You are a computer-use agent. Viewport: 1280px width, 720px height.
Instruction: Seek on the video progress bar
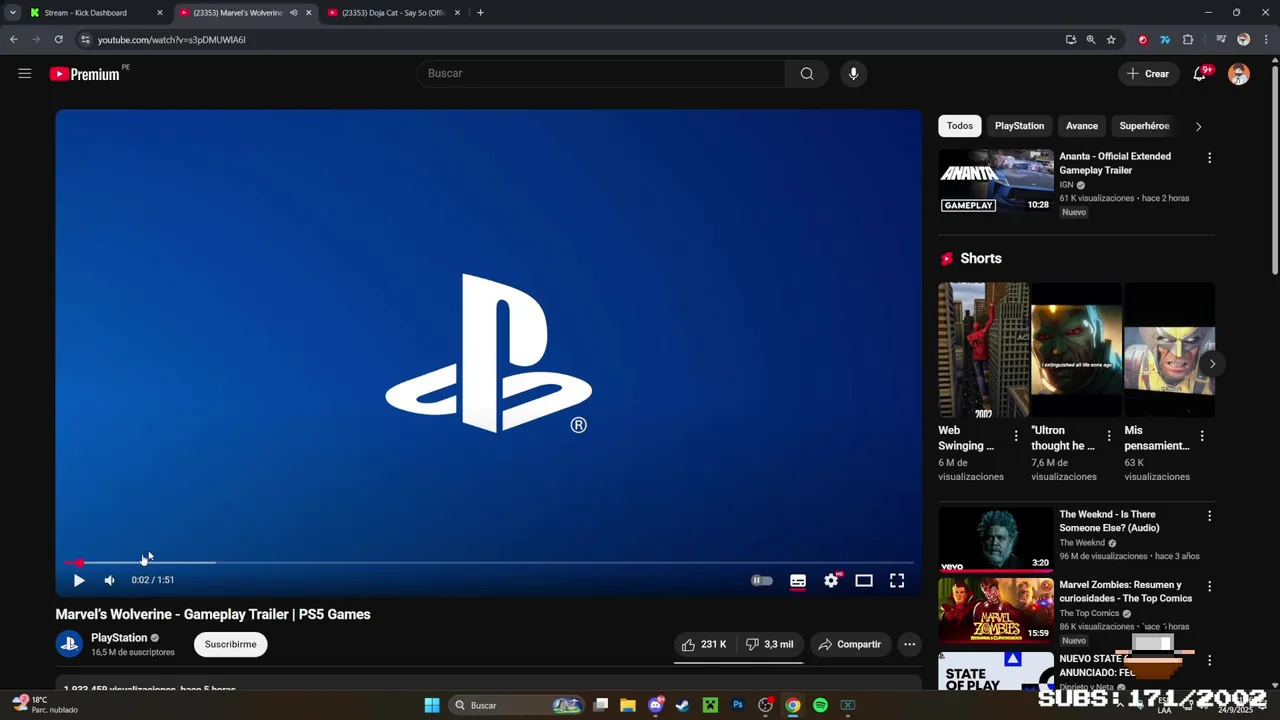[489, 563]
